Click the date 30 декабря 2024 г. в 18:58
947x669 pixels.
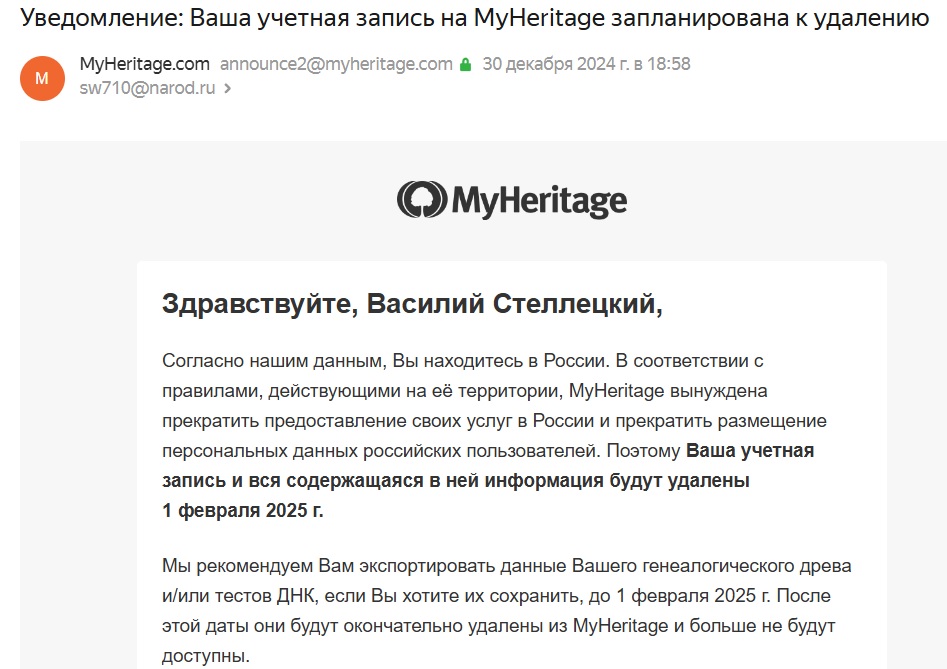coord(586,64)
